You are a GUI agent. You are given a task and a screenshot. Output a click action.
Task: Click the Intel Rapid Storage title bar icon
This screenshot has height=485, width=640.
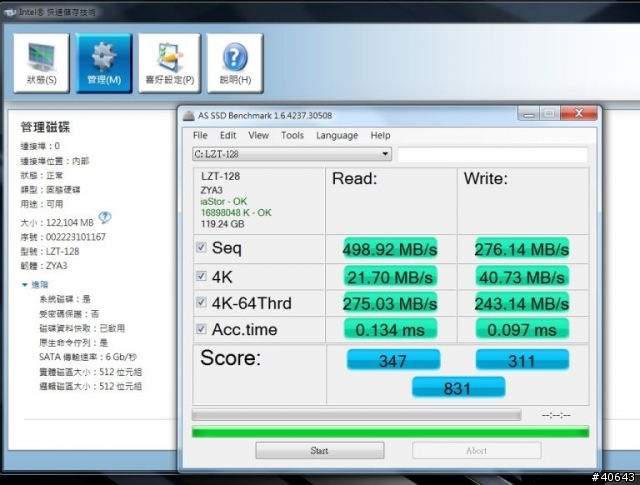tap(9, 12)
